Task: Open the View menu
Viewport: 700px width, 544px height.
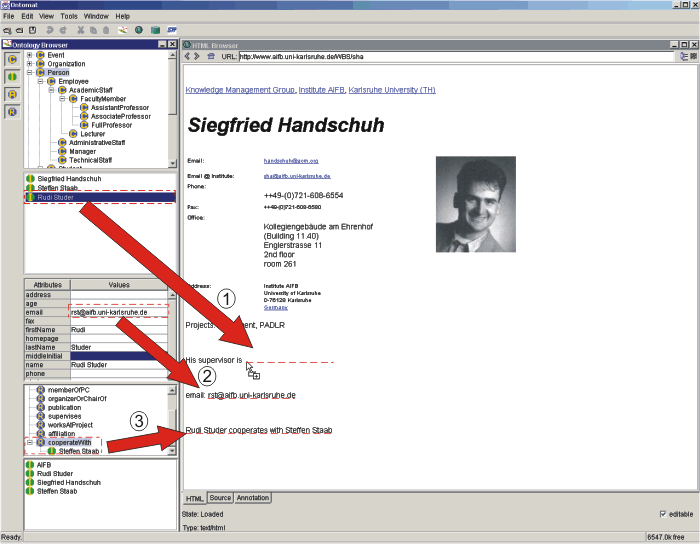Action: point(46,16)
